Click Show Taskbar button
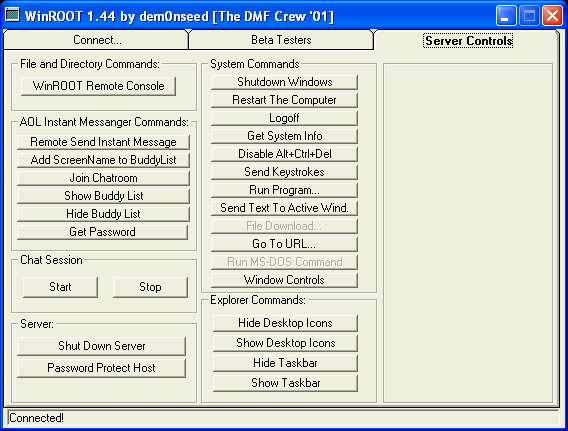Viewport: 568px width, 431px height. tap(285, 383)
